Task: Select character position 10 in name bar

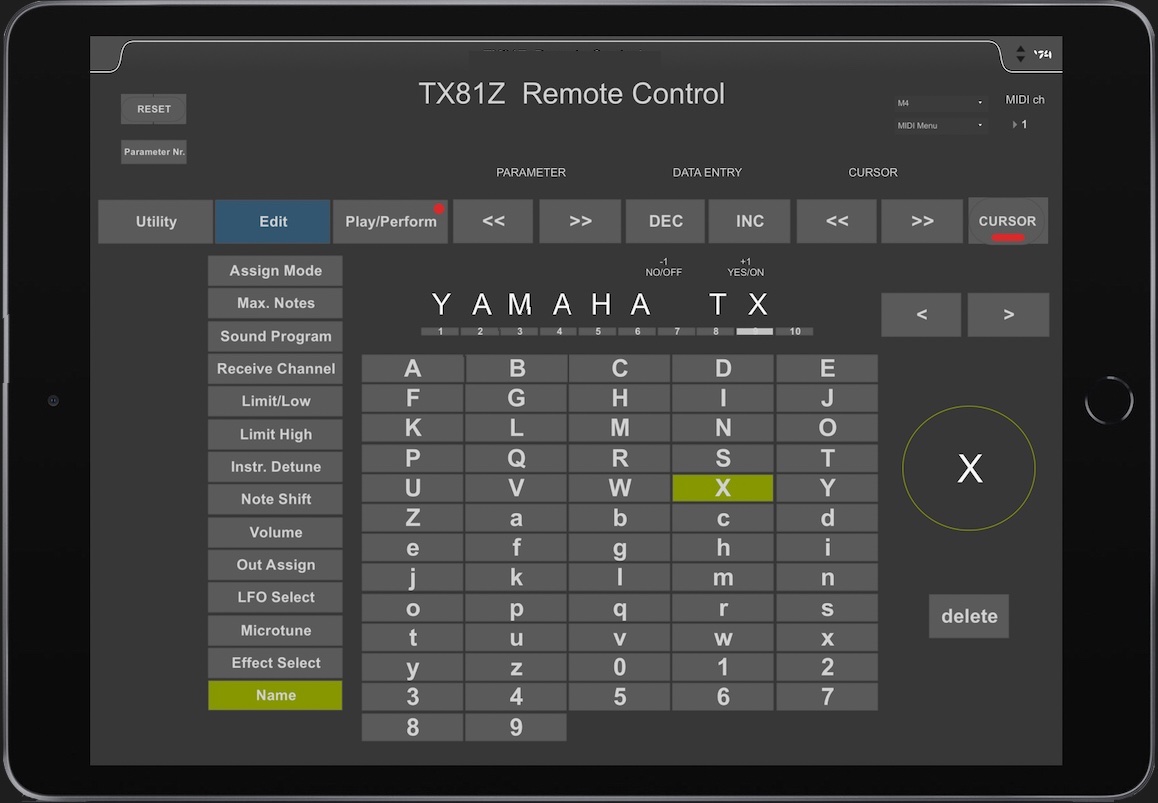Action: click(x=795, y=331)
